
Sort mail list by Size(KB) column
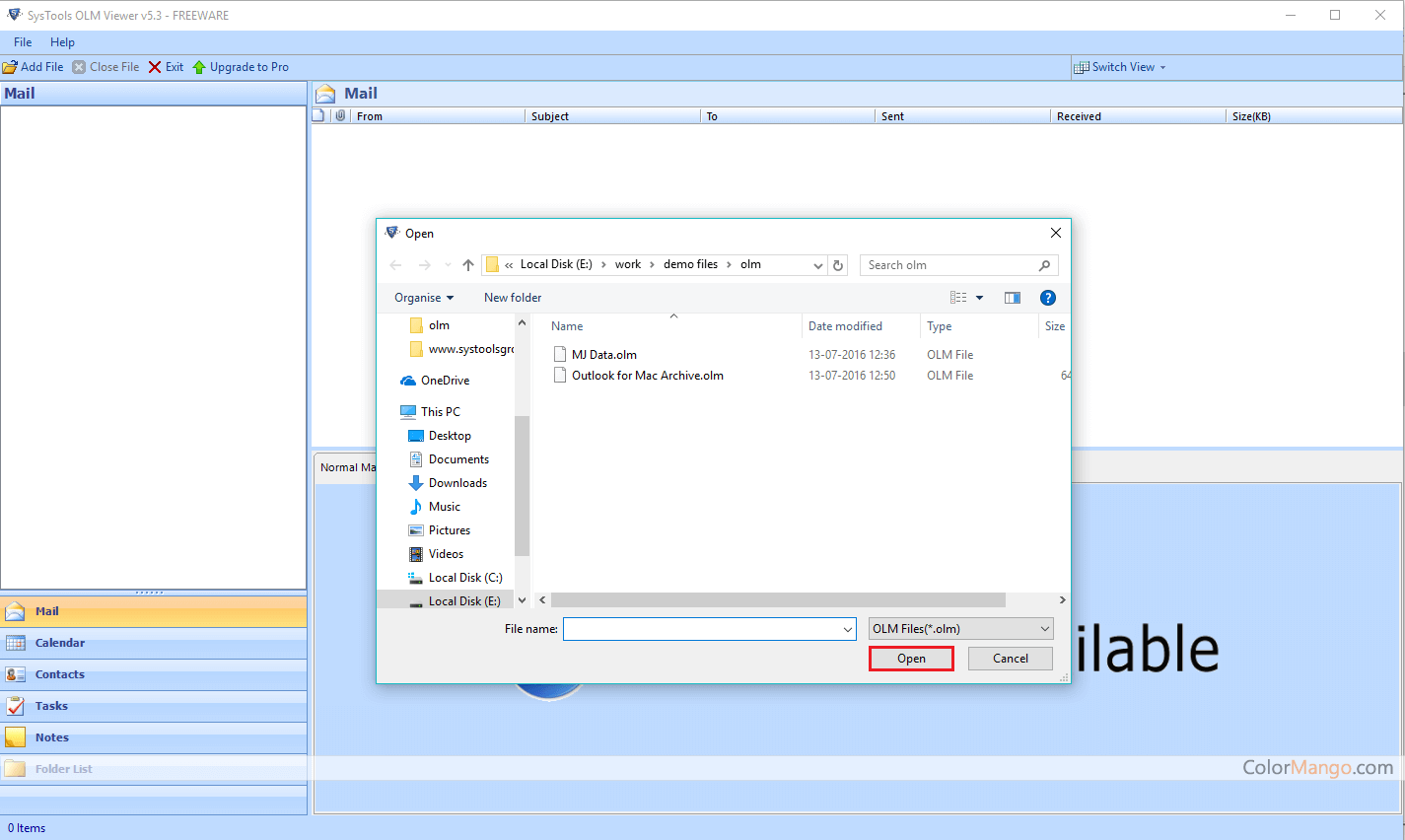[x=1313, y=116]
